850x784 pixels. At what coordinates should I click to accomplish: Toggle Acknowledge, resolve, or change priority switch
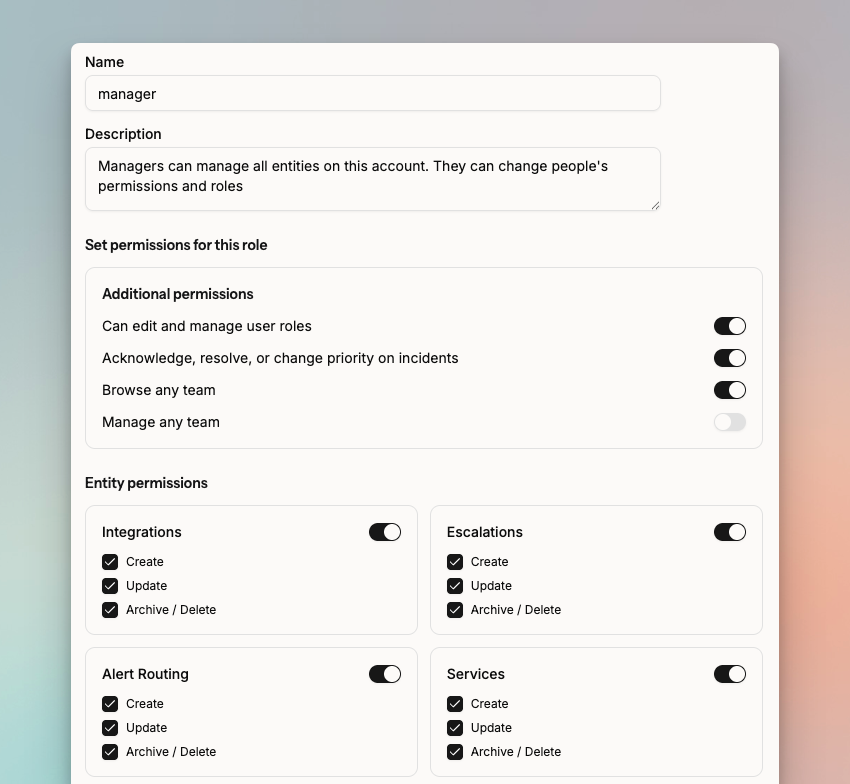coord(730,358)
